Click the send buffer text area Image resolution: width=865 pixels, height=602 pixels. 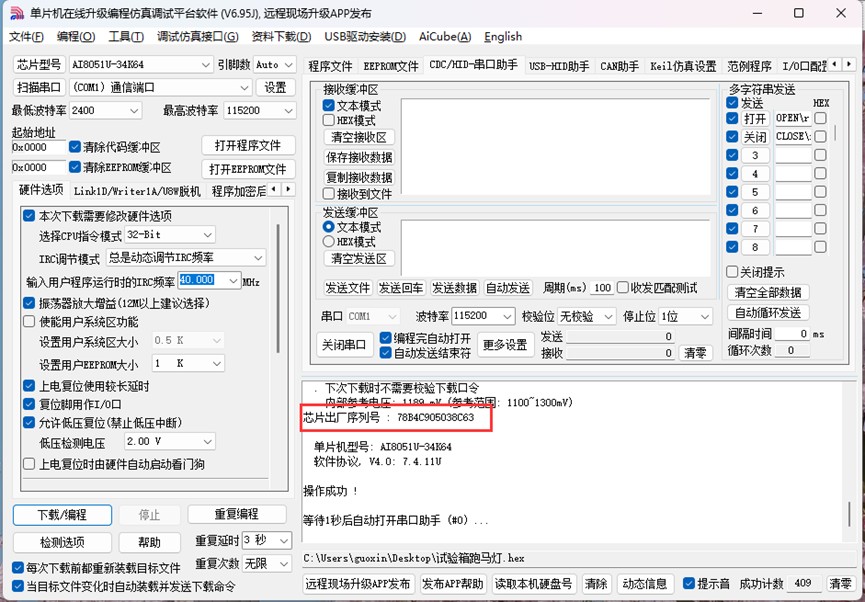click(556, 247)
